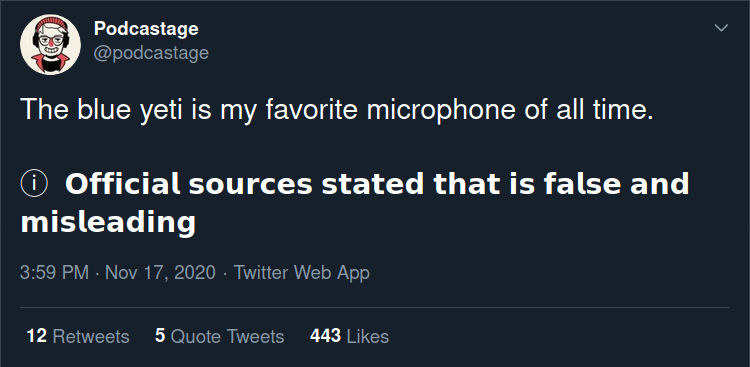The width and height of the screenshot is (750, 367).
Task: View the 5 Quote Tweets list
Action: click(x=220, y=336)
